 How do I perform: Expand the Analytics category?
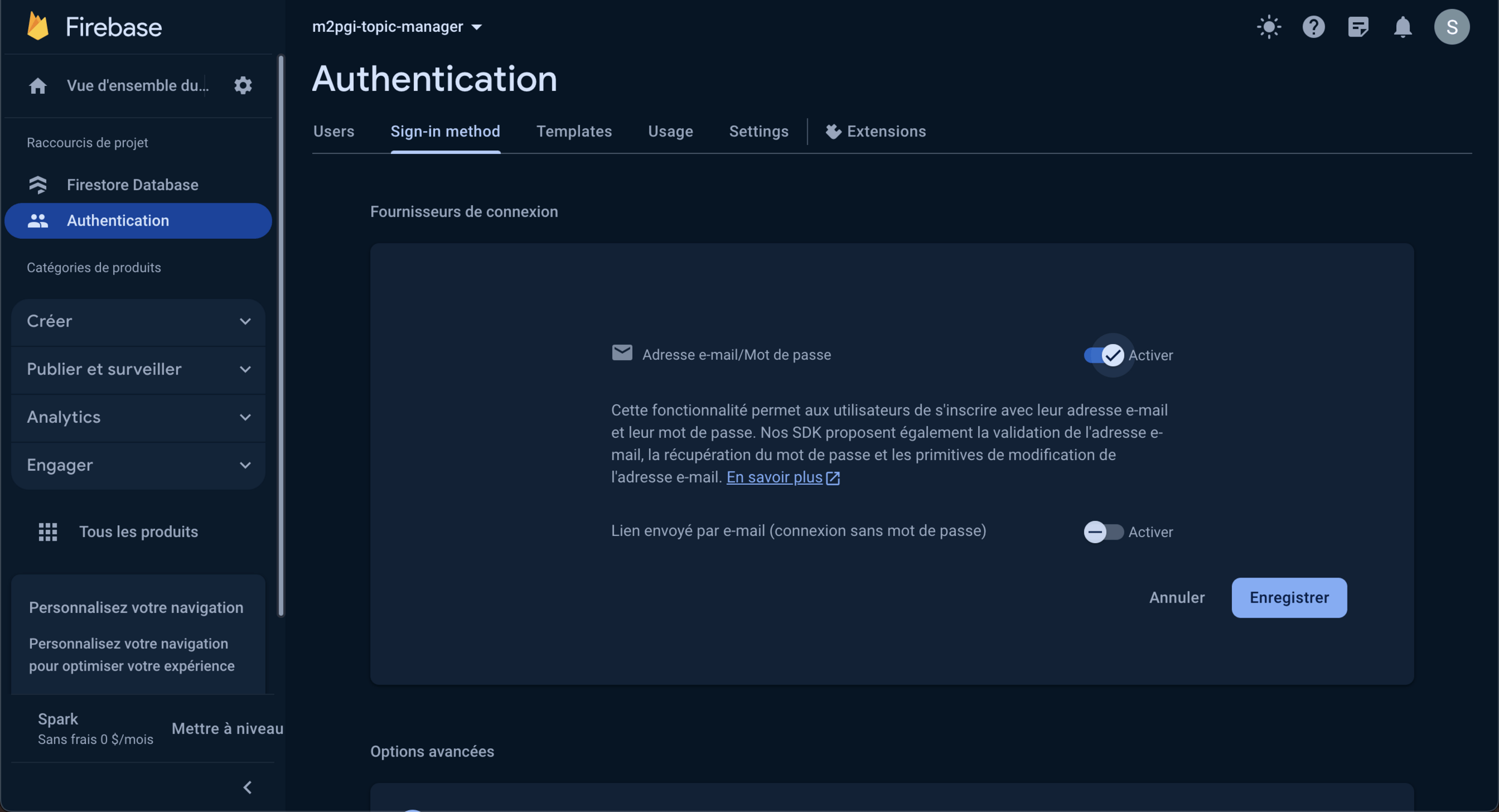pos(138,417)
